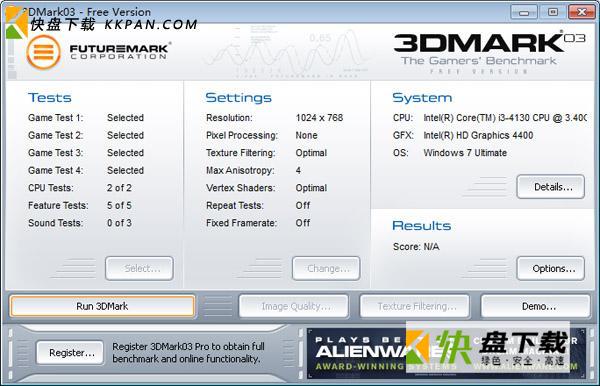Open the Alienware advertisement banner
The width and height of the screenshot is (600, 386).
point(446,353)
